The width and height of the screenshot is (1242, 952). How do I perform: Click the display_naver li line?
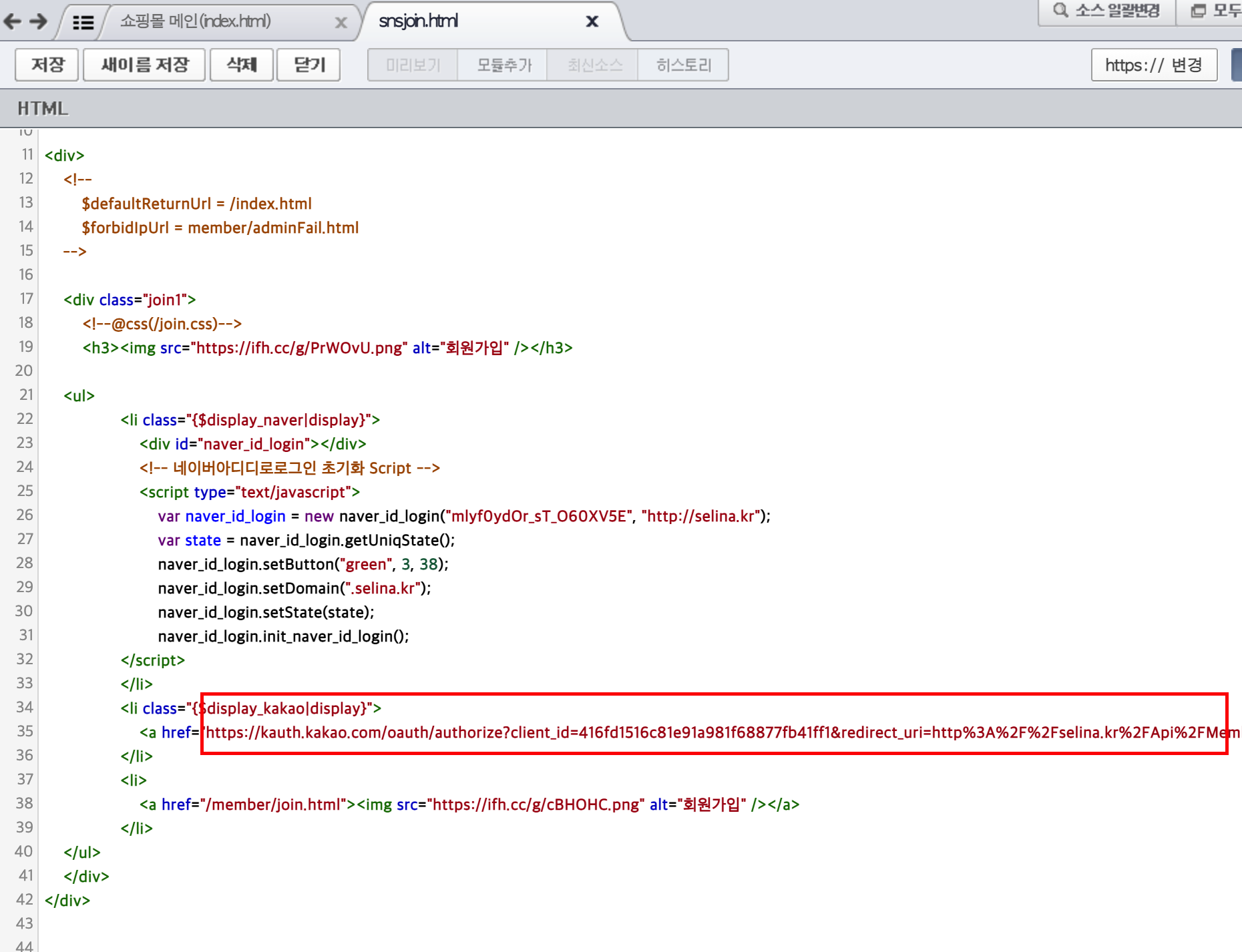tap(250, 420)
